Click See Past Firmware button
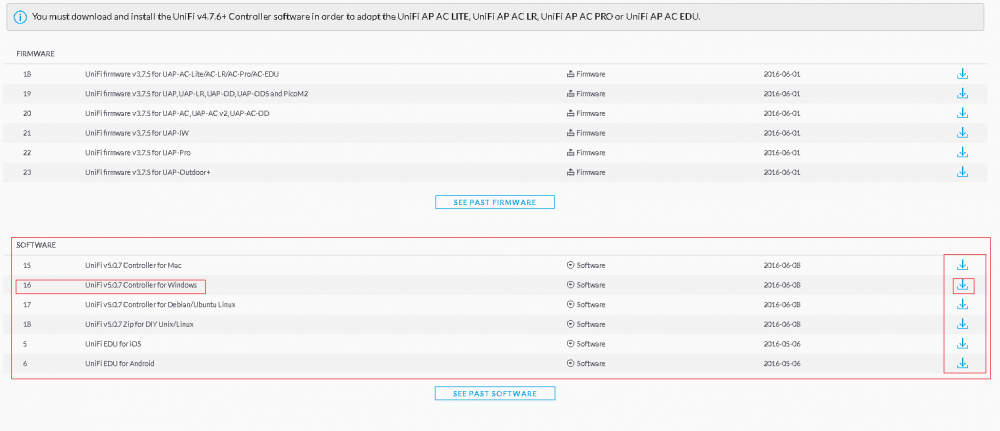 pos(495,202)
